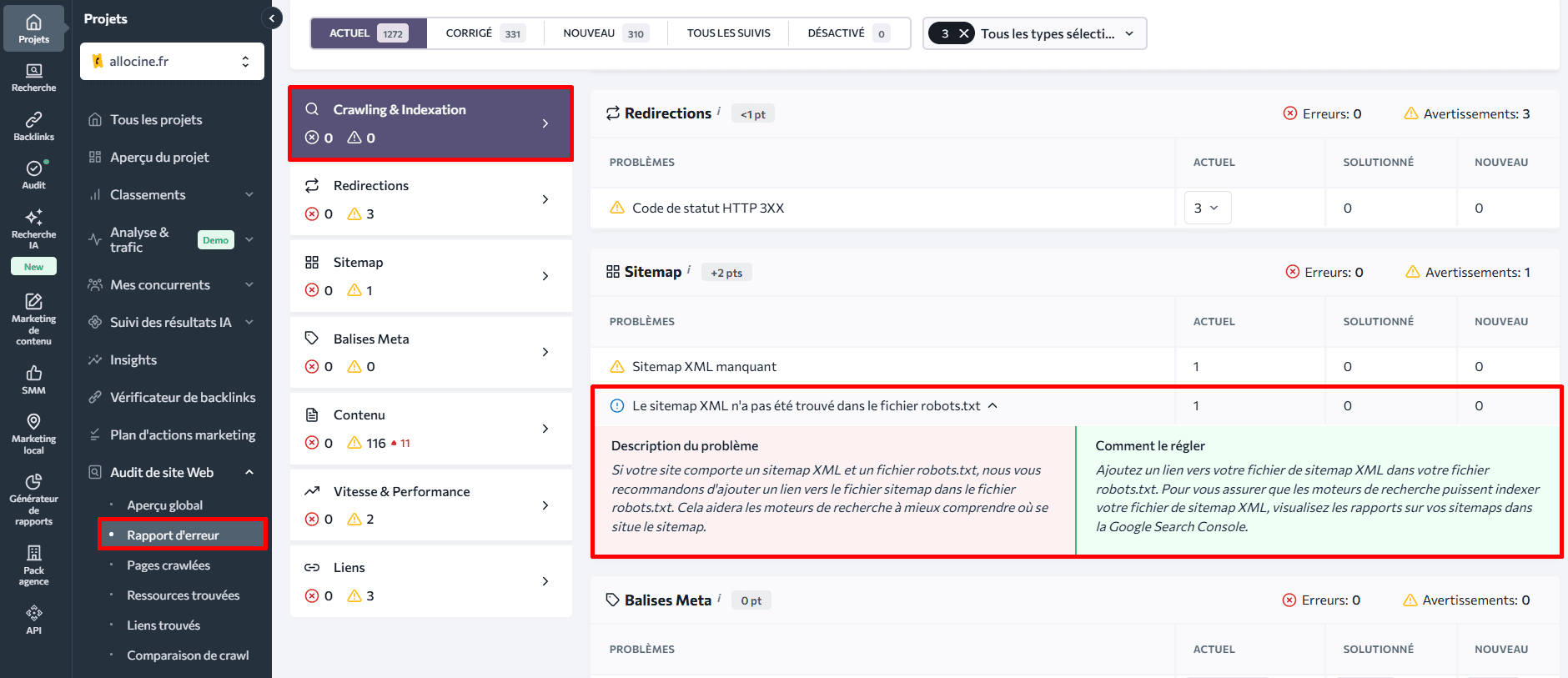Open Vérificateur de backlinks
The height and width of the screenshot is (678, 1568).
(x=183, y=397)
